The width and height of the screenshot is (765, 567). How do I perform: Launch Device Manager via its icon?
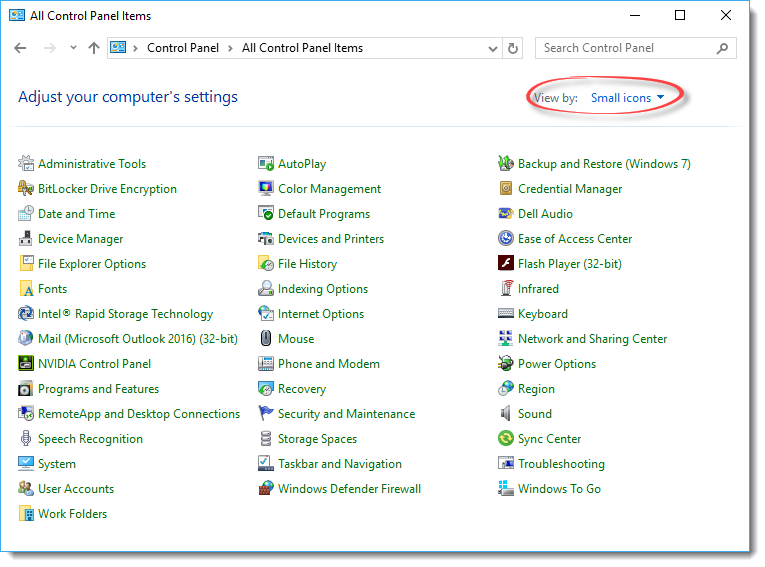[x=26, y=239]
